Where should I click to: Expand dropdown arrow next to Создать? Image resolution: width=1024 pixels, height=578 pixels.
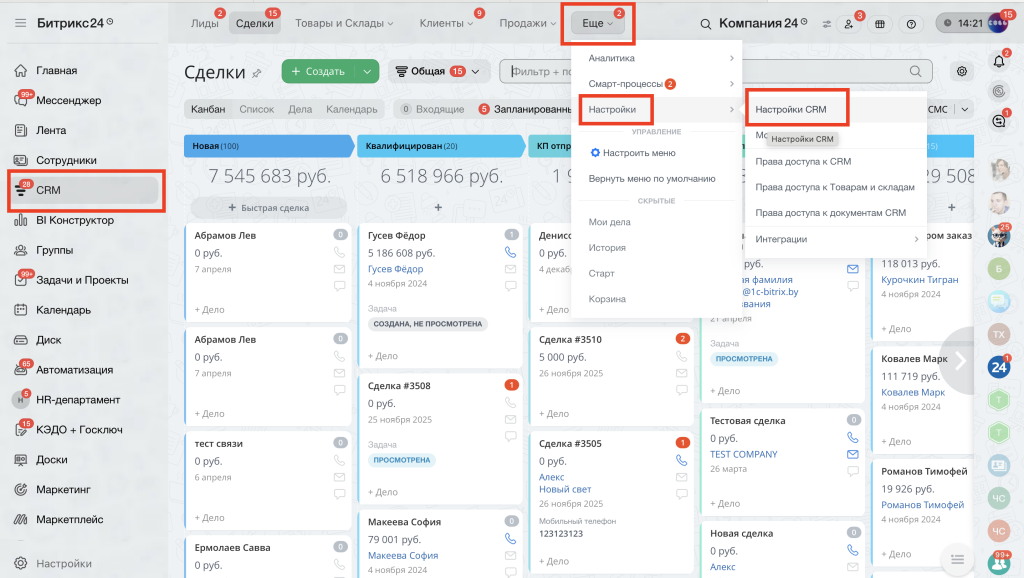367,71
